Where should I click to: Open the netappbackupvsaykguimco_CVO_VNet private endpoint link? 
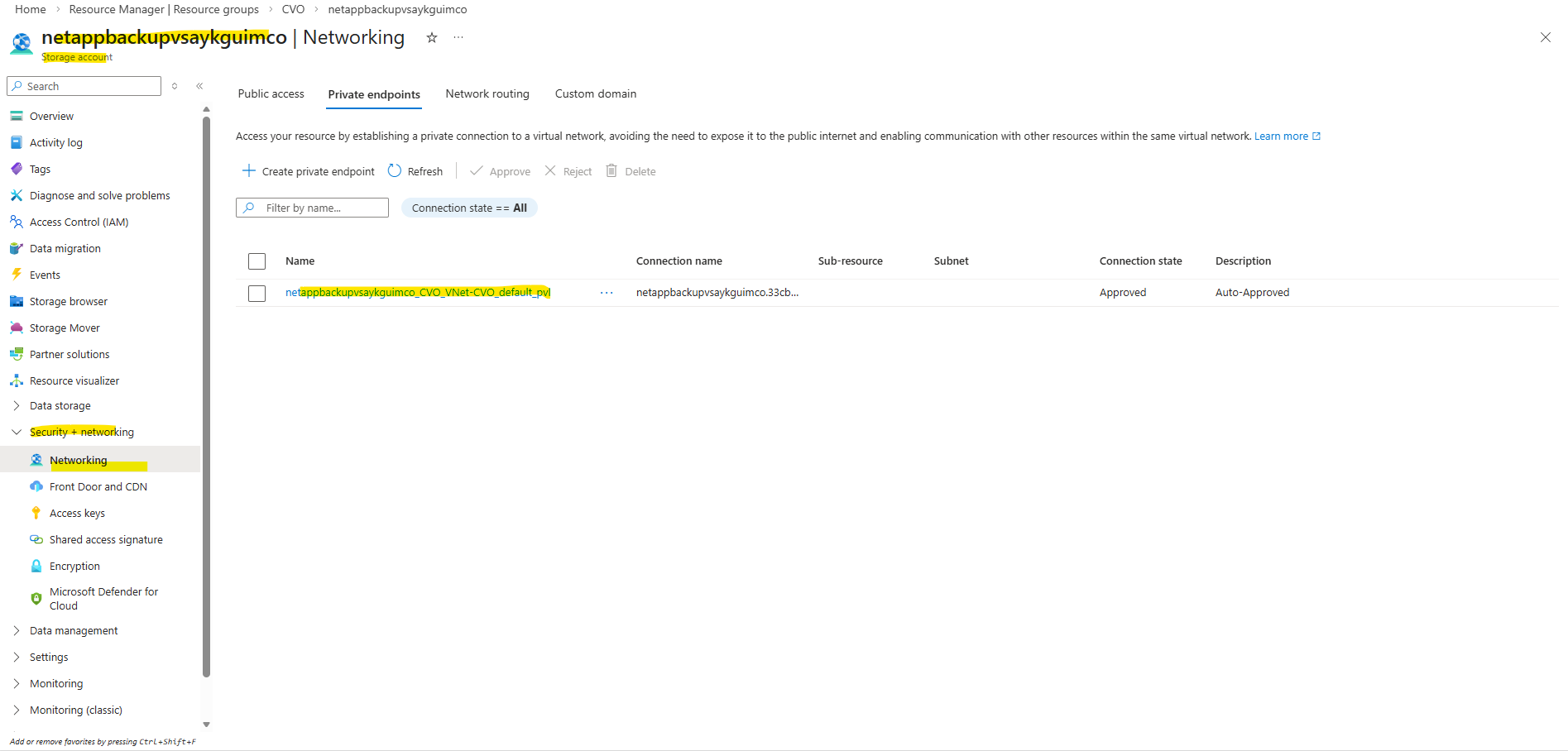coord(418,292)
